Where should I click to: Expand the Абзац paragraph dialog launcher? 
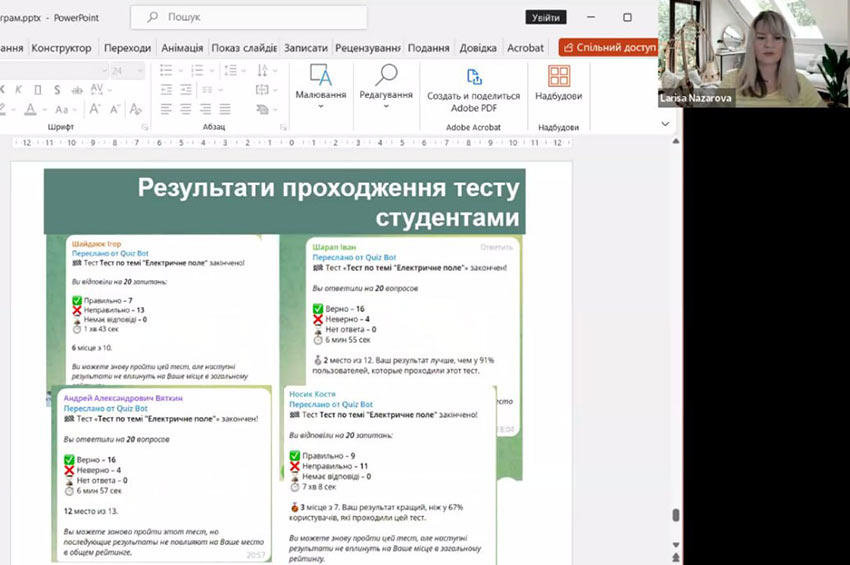click(x=281, y=127)
